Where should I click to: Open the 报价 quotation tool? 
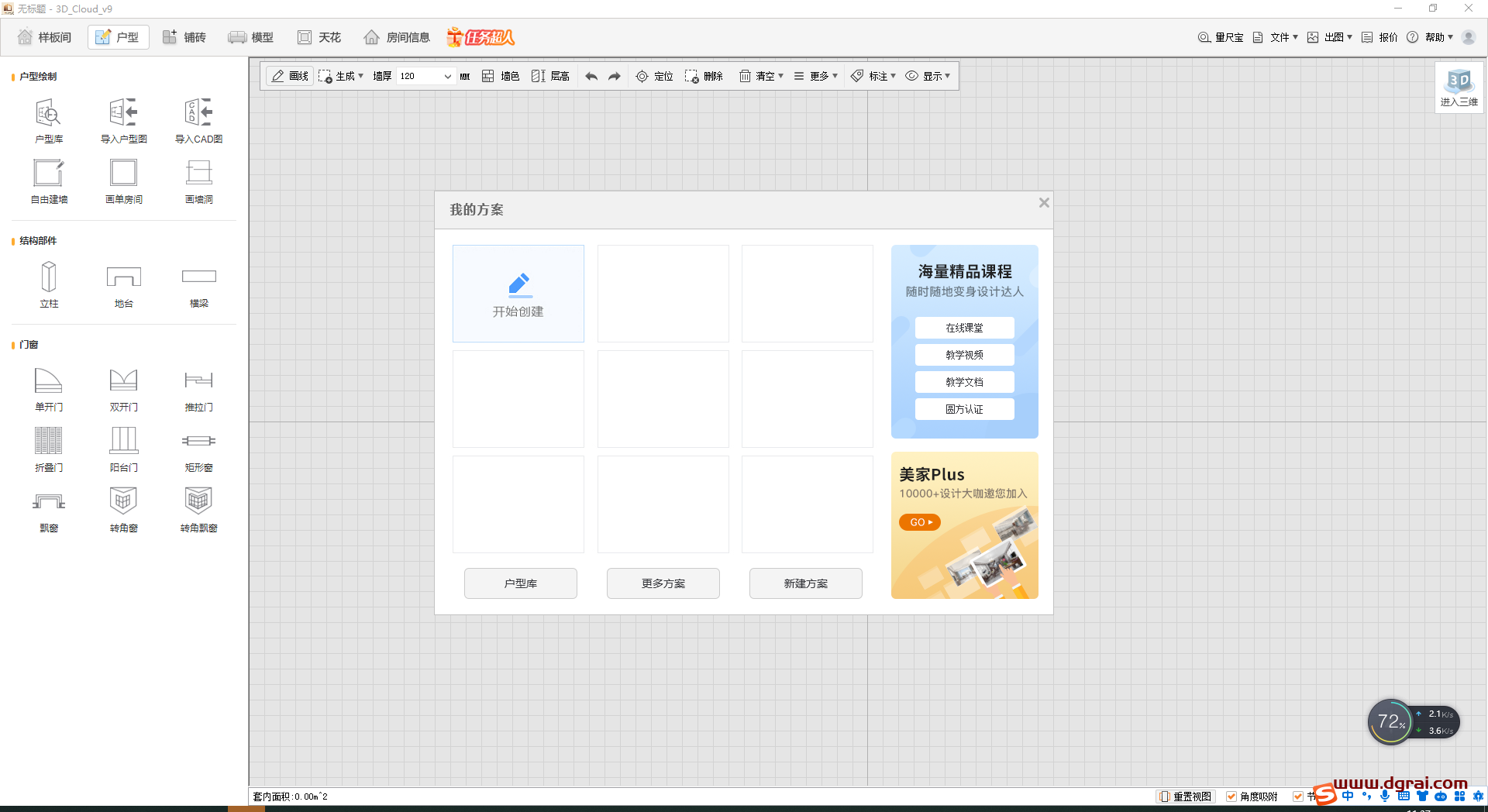coord(1379,37)
